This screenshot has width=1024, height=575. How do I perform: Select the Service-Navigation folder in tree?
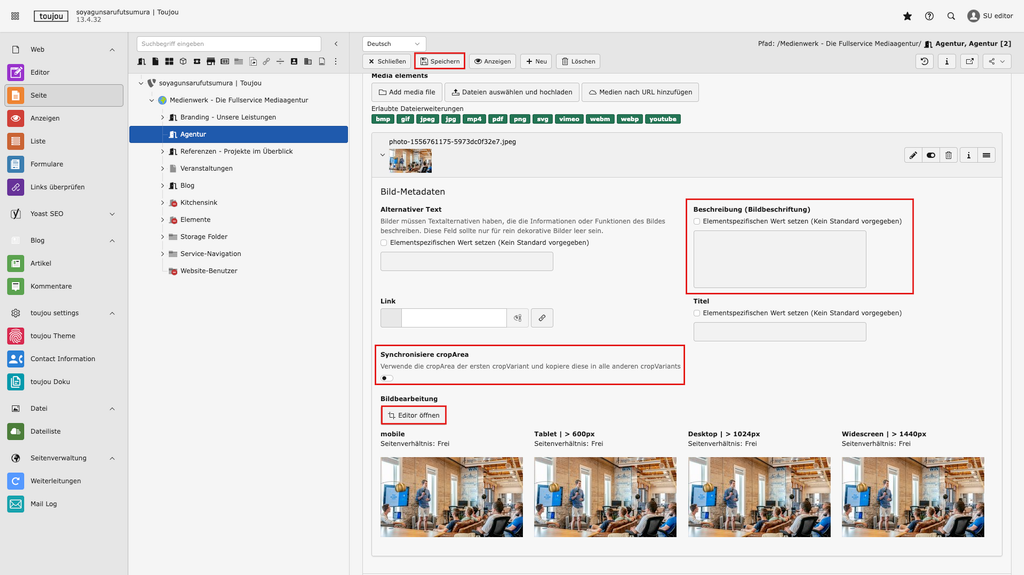[210, 254]
